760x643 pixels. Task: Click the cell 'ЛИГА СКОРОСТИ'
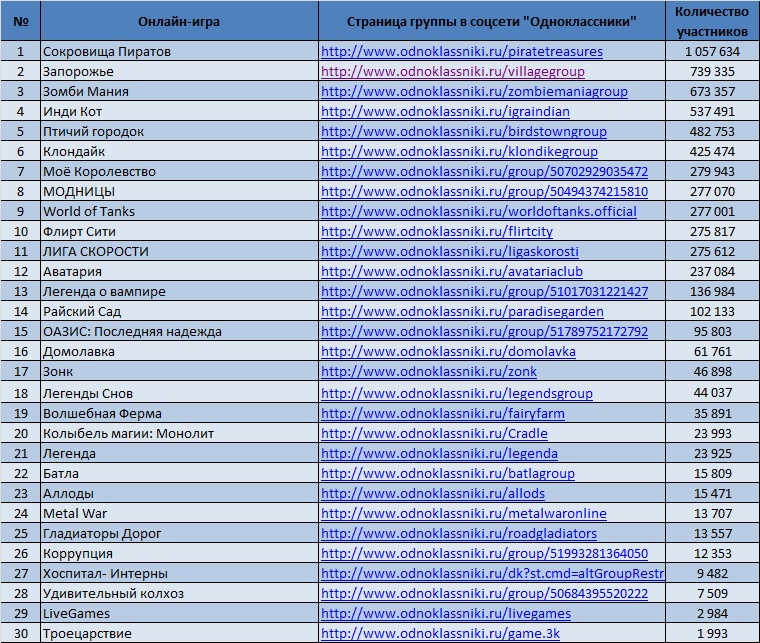179,251
